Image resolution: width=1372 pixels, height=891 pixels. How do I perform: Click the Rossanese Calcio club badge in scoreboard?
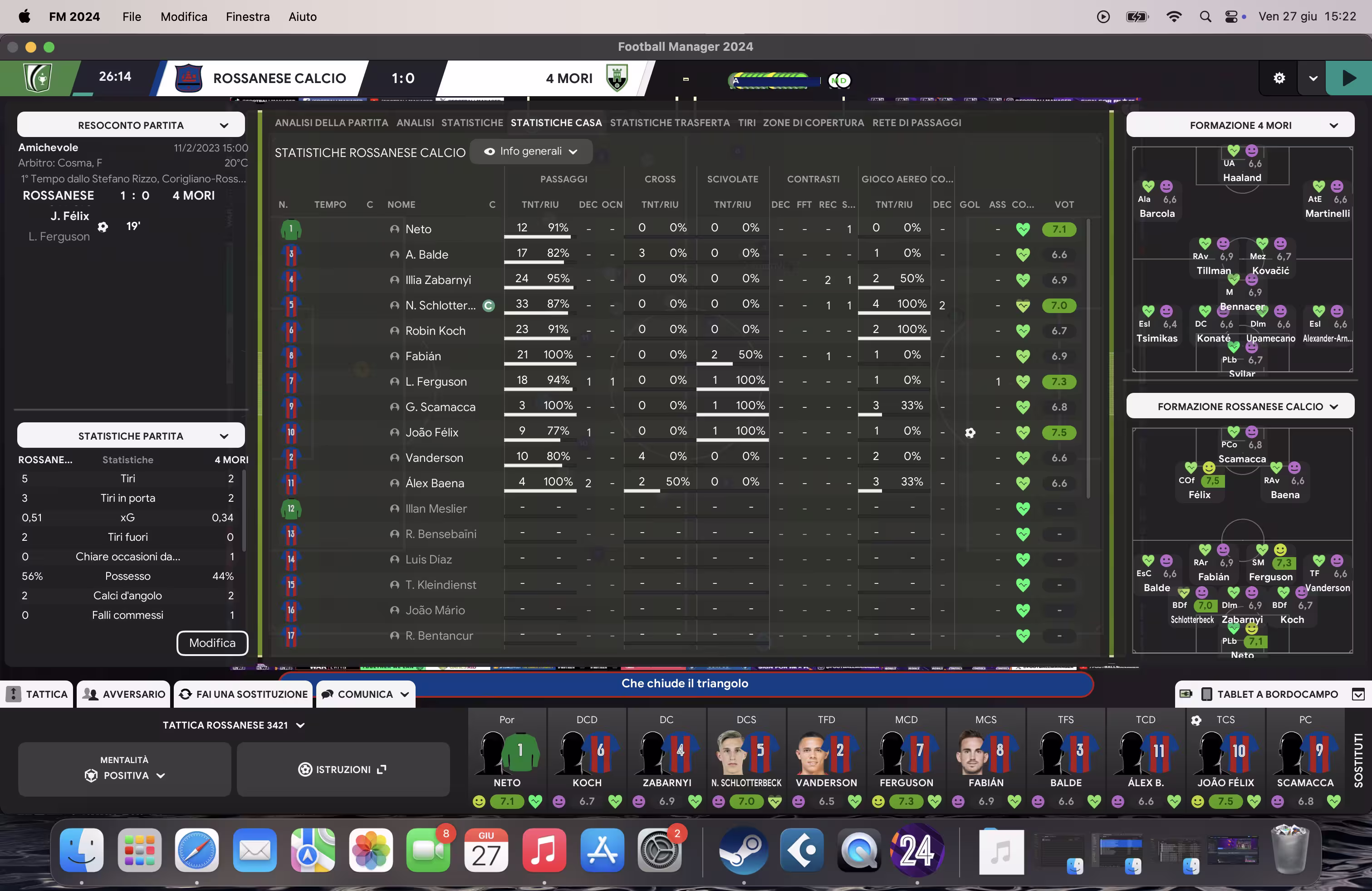click(x=188, y=78)
